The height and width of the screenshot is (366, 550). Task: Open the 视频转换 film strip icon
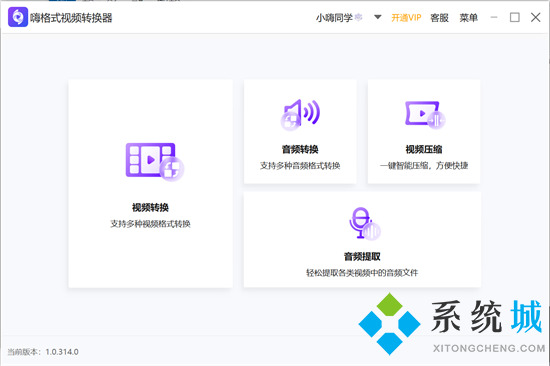(x=155, y=161)
